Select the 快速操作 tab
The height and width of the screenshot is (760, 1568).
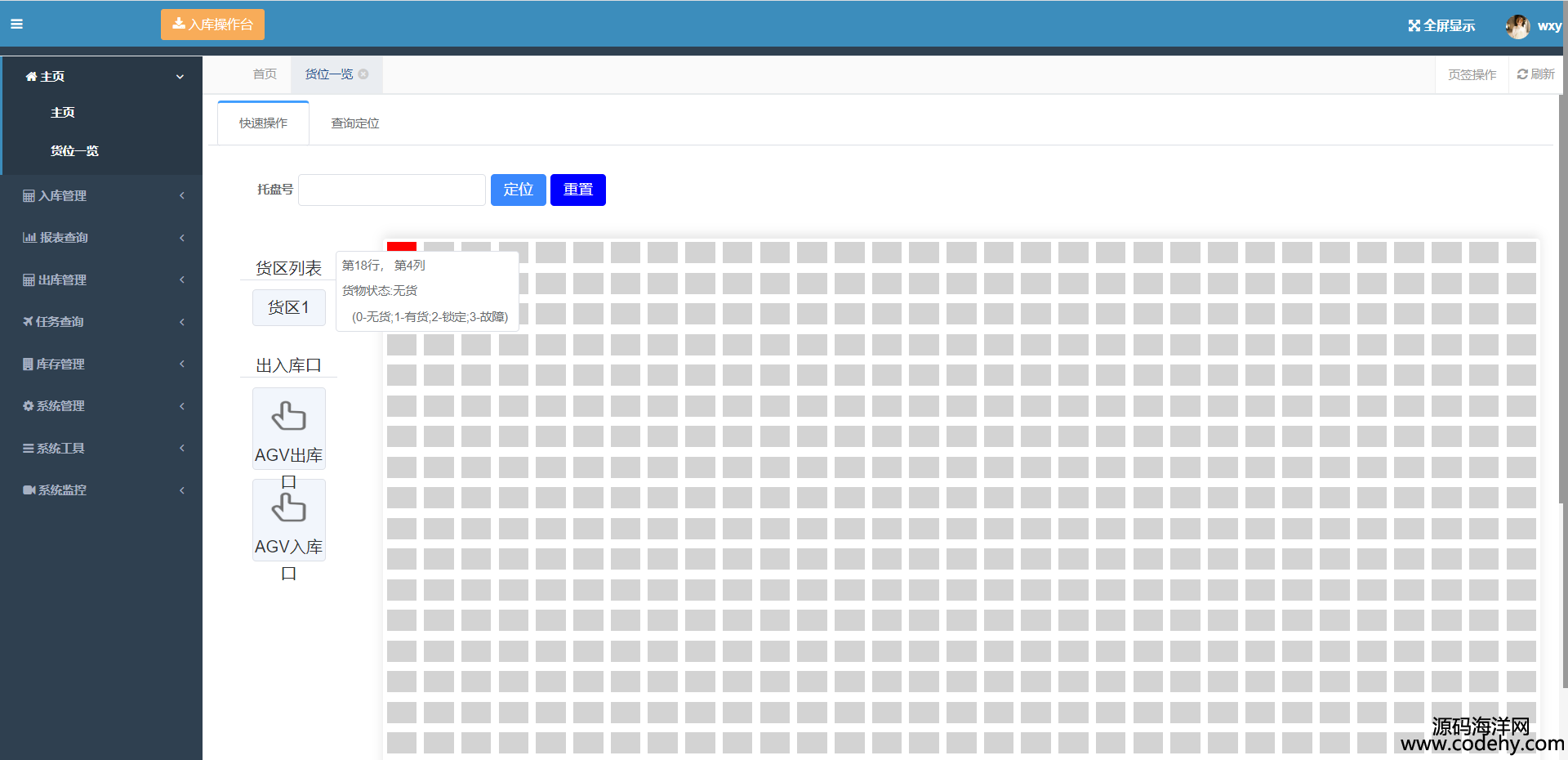pyautogui.click(x=263, y=123)
